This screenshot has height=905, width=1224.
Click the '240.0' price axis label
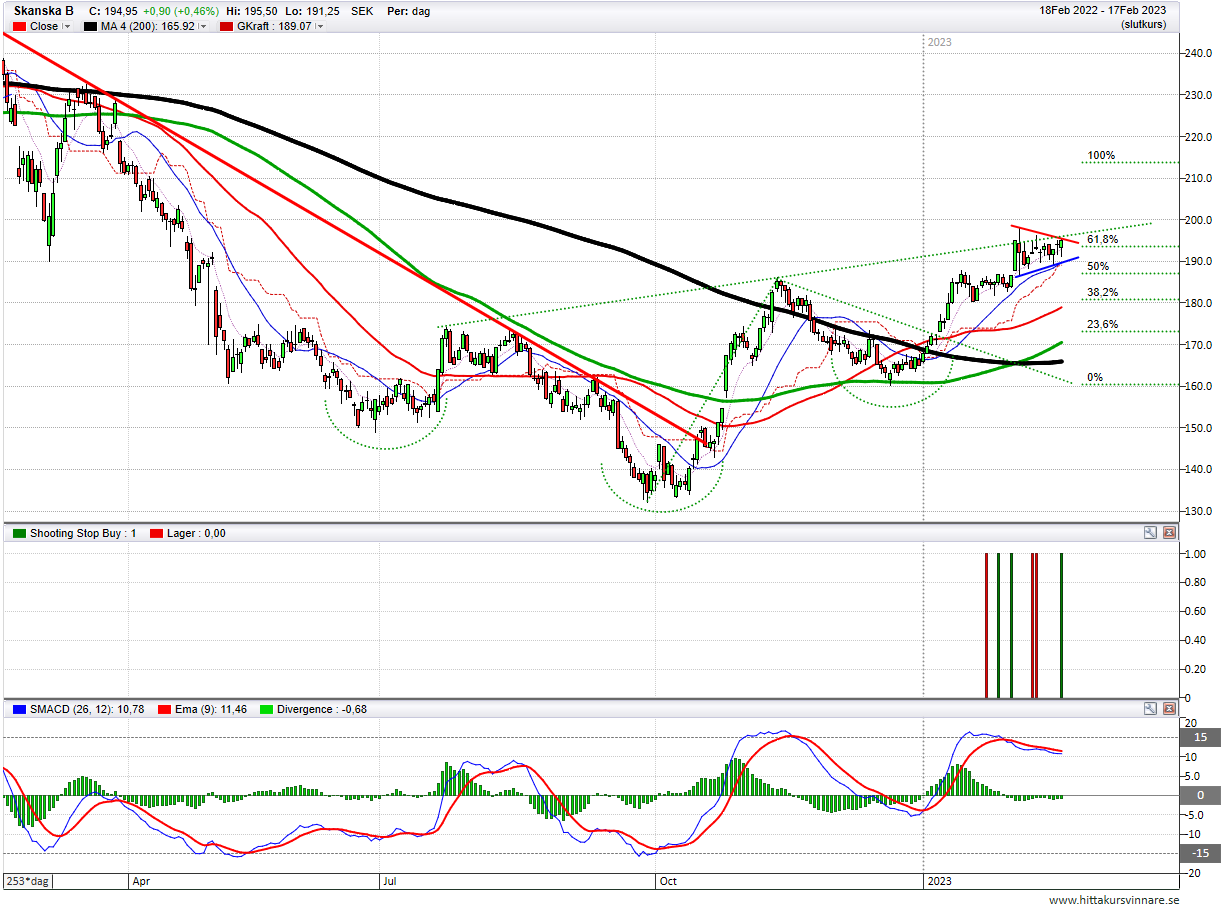coord(1200,54)
